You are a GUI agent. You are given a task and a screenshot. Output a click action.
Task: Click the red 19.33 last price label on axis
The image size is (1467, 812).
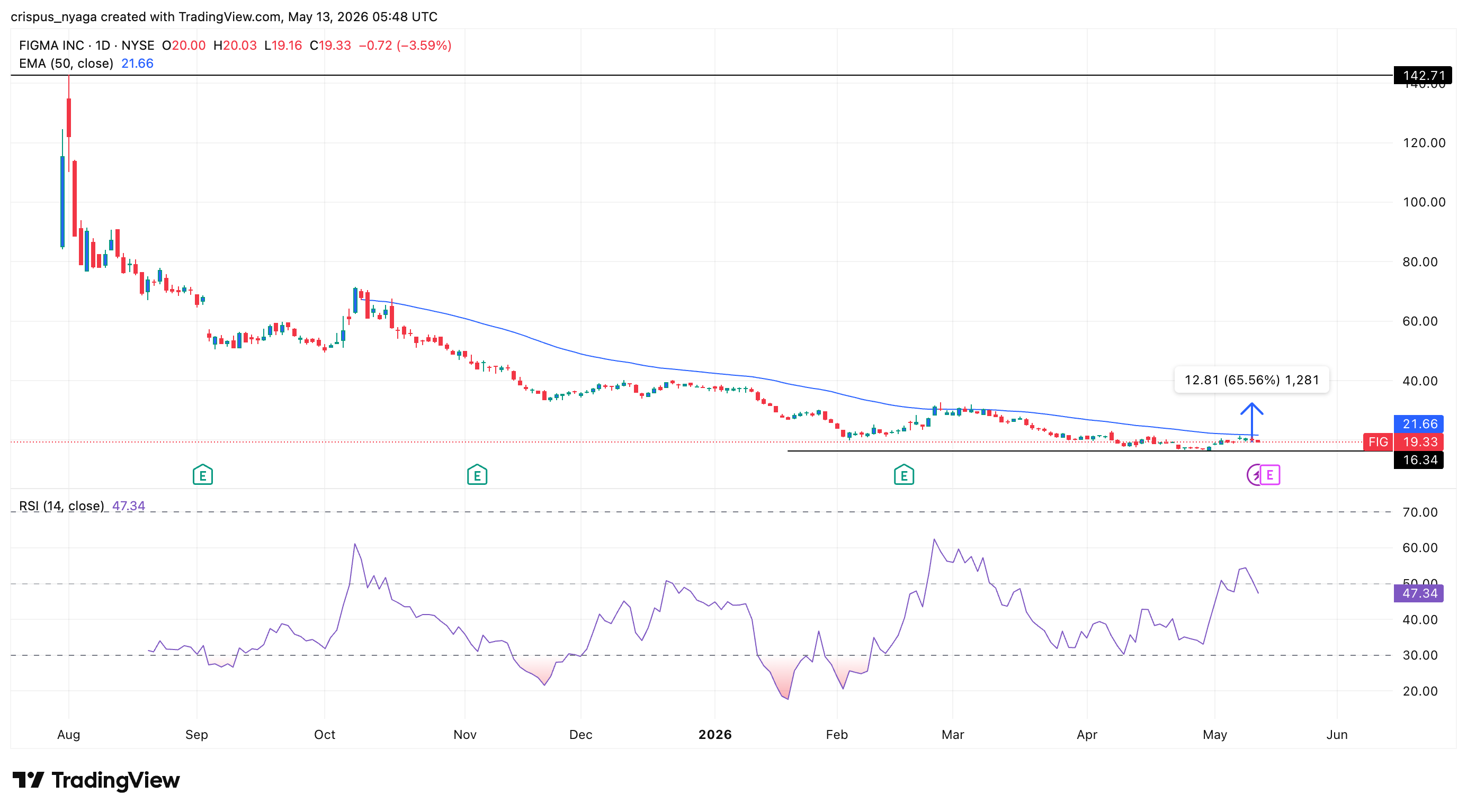click(x=1419, y=441)
